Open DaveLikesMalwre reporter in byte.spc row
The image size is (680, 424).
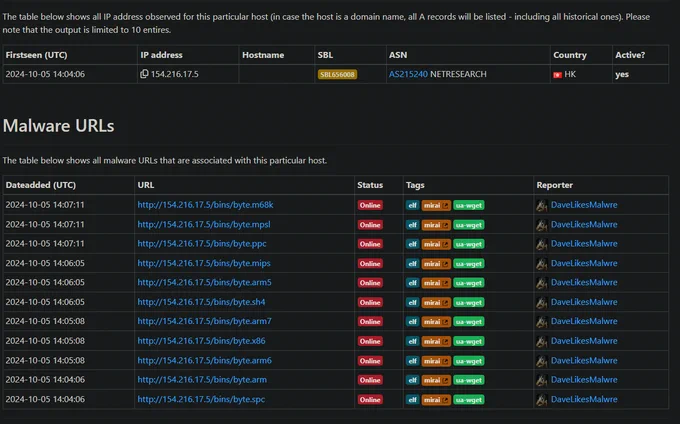(584, 399)
